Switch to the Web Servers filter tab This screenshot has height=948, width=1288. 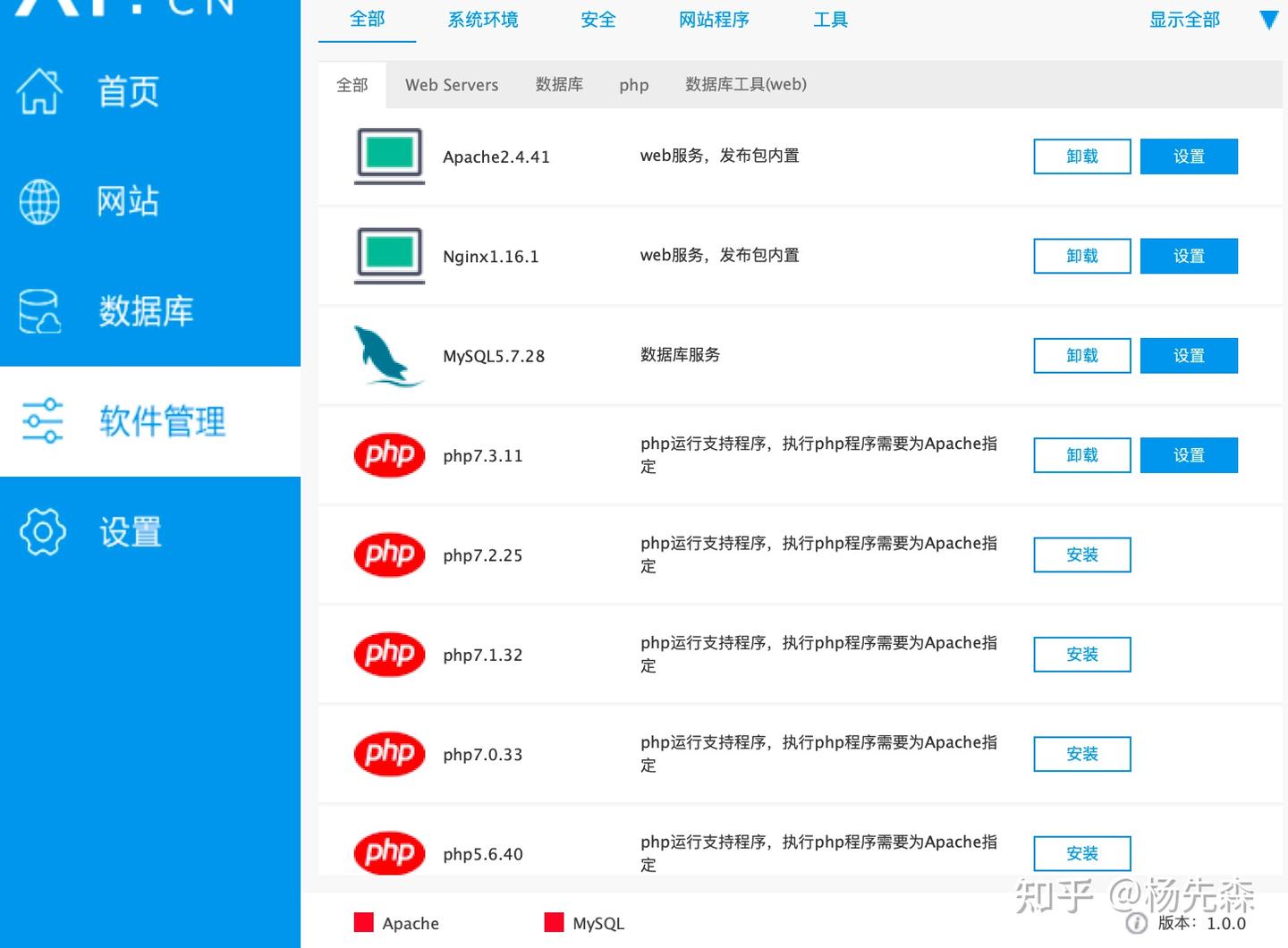point(451,84)
